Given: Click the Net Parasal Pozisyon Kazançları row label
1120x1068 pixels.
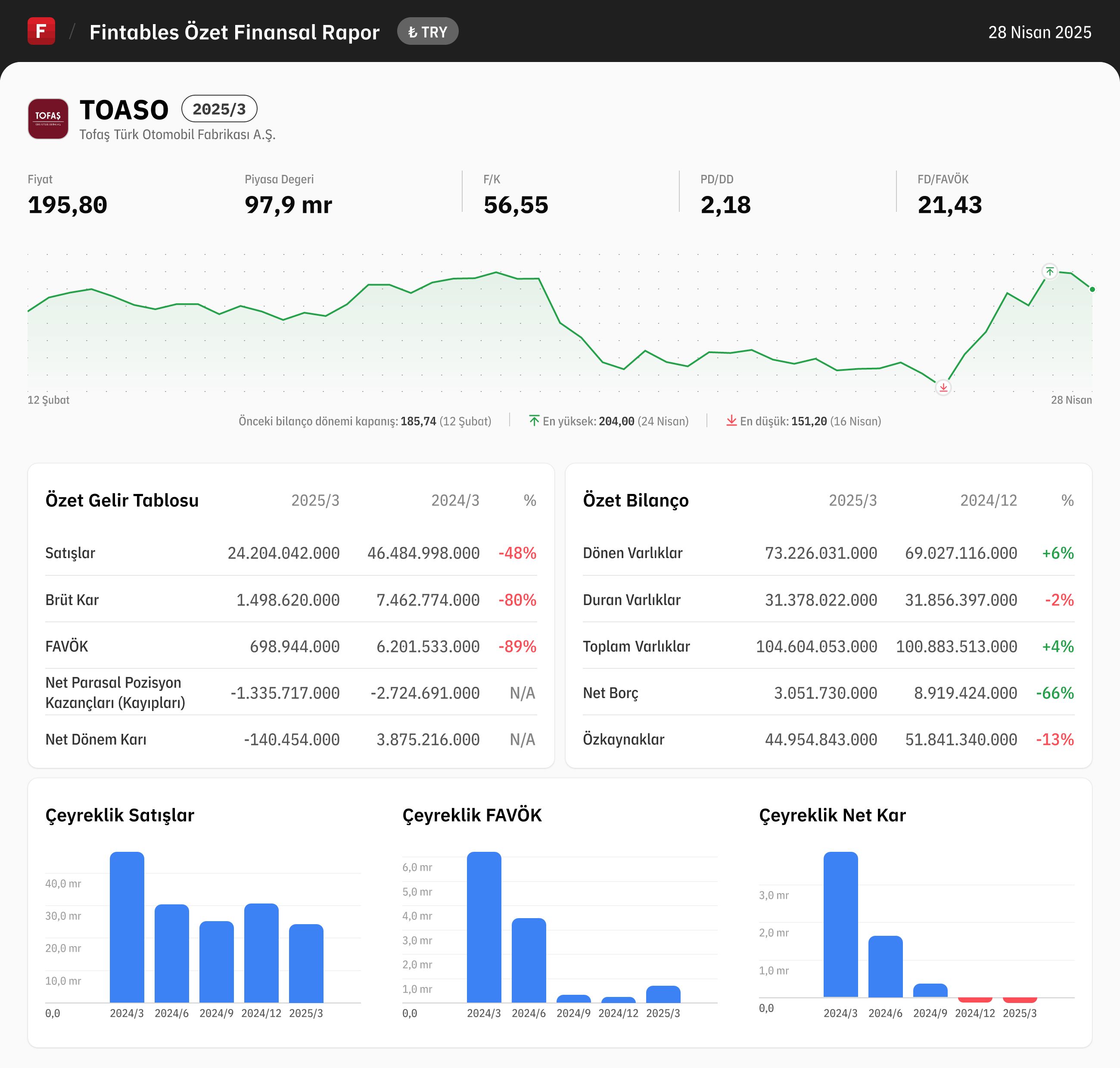Looking at the screenshot, I should [x=115, y=692].
